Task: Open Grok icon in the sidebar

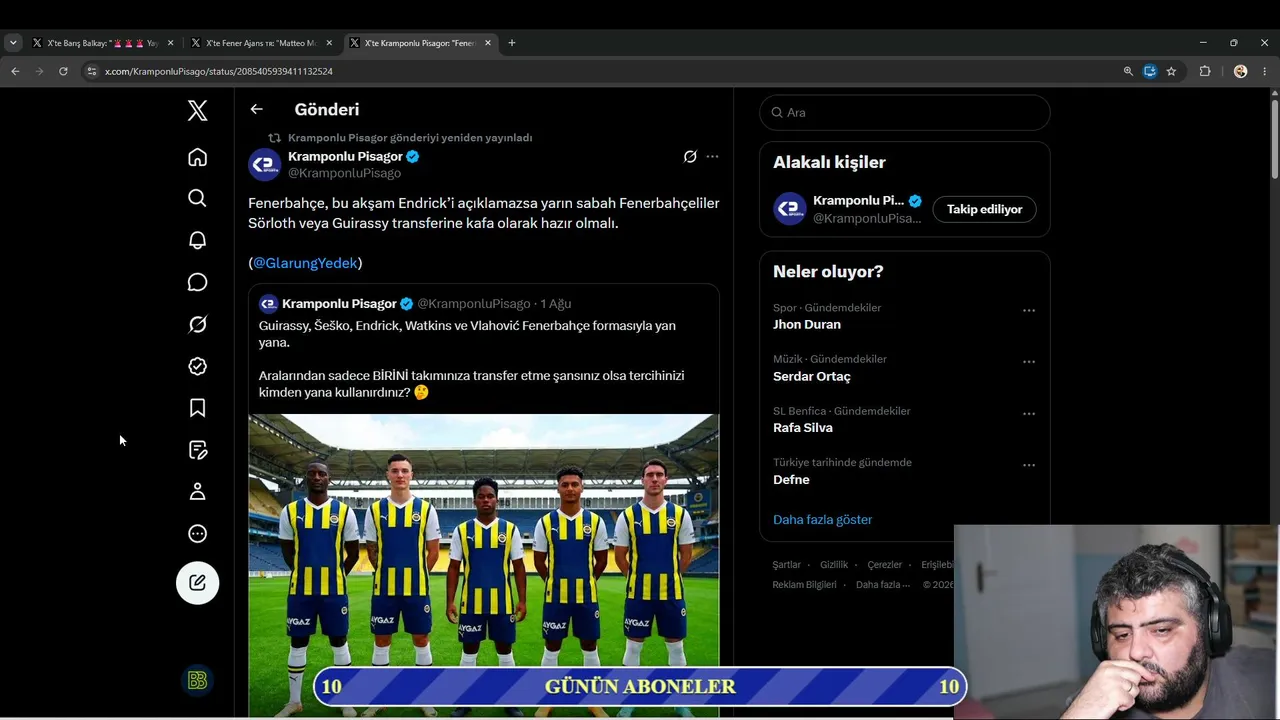Action: (x=198, y=324)
